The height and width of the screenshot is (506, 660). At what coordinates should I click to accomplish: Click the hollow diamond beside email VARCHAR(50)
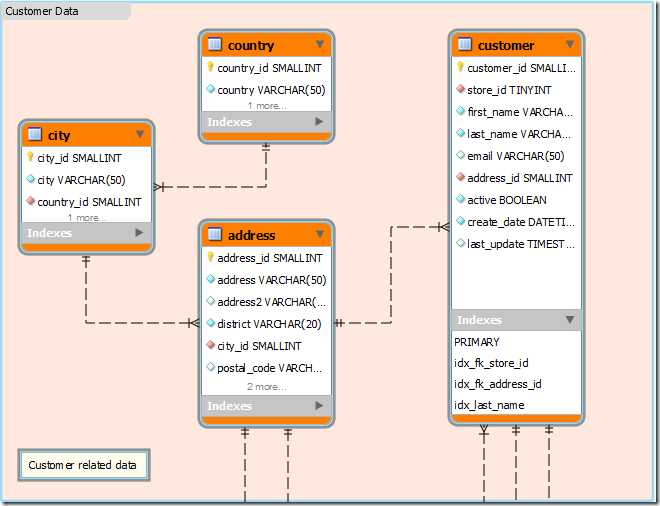pos(460,155)
